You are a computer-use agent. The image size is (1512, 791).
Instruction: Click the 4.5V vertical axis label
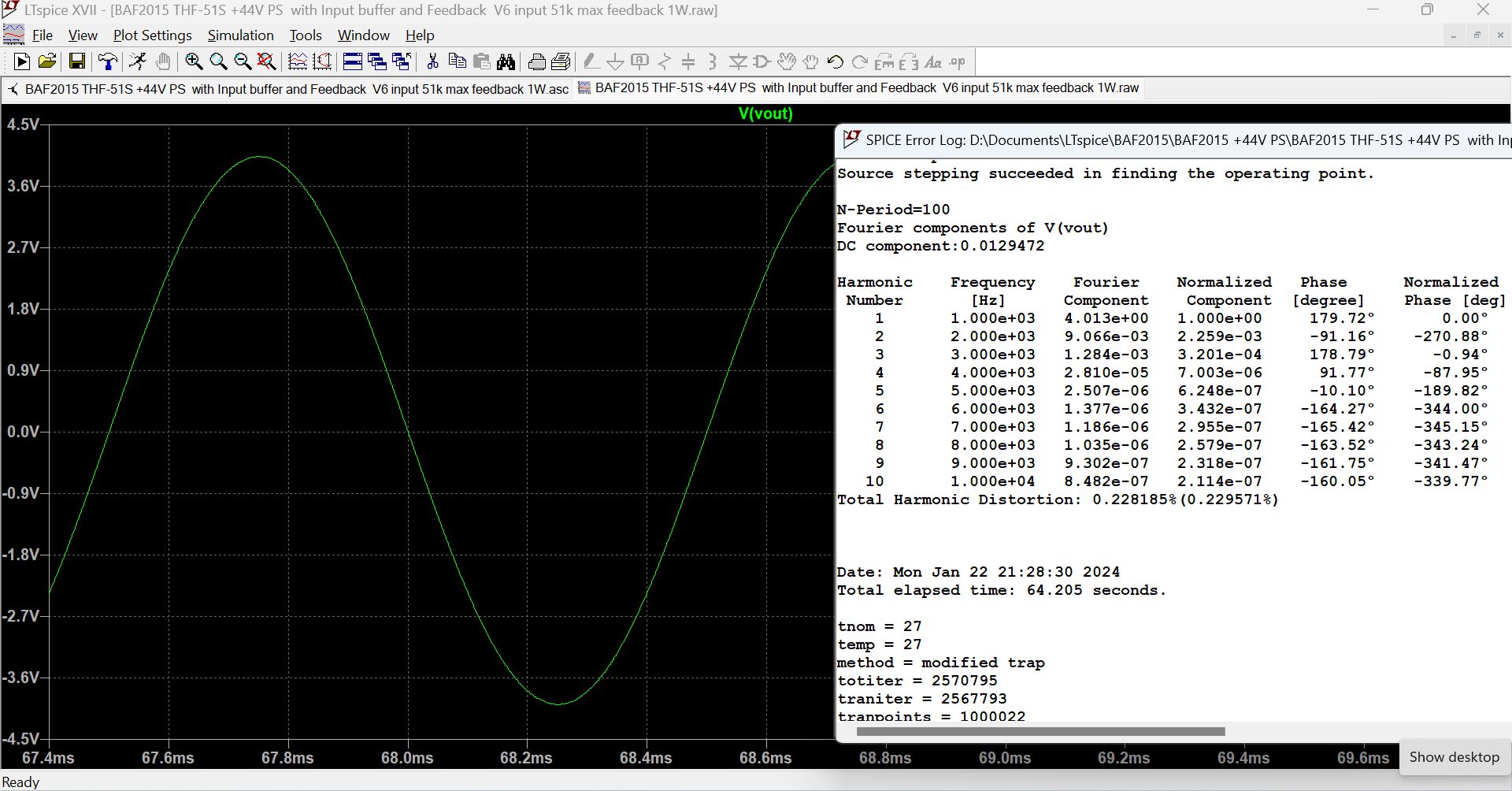point(22,124)
